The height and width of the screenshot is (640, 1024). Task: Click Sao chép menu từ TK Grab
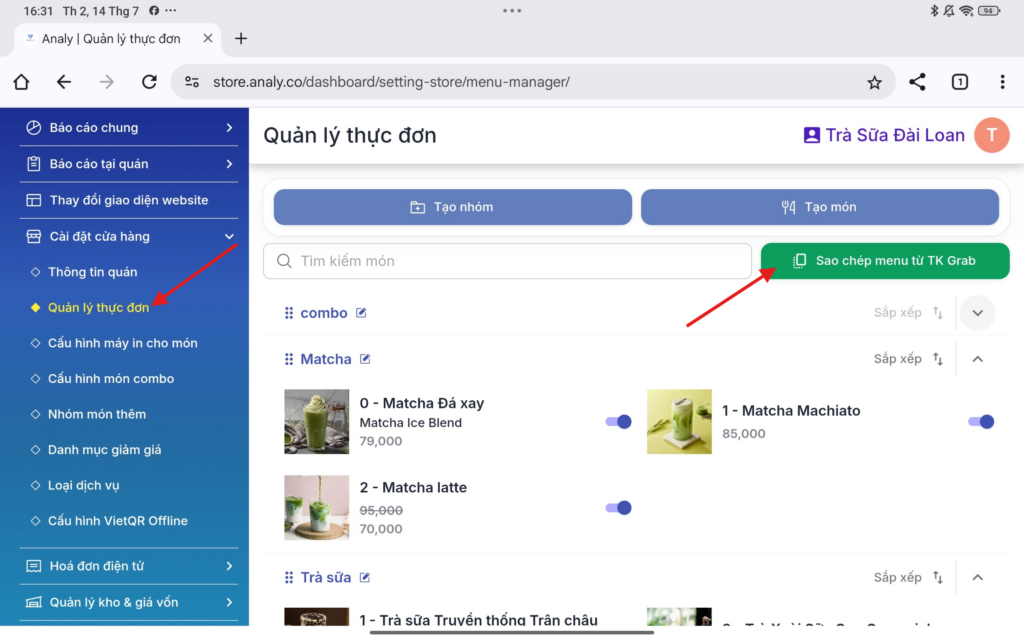[x=885, y=261]
